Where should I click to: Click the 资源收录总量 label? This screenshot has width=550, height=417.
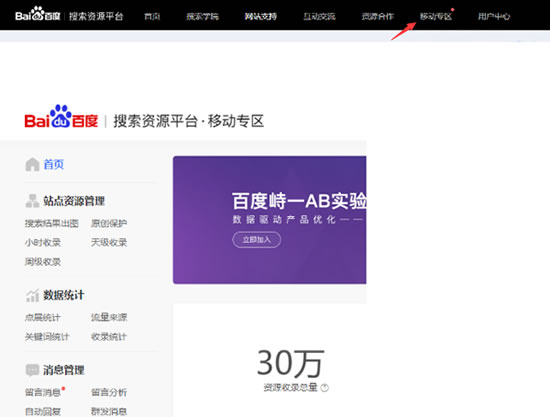(x=290, y=388)
